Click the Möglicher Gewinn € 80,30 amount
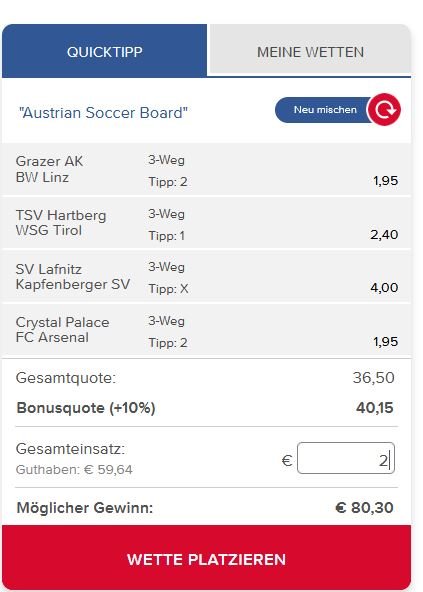Image resolution: width=423 pixels, height=592 pixels. (x=364, y=507)
